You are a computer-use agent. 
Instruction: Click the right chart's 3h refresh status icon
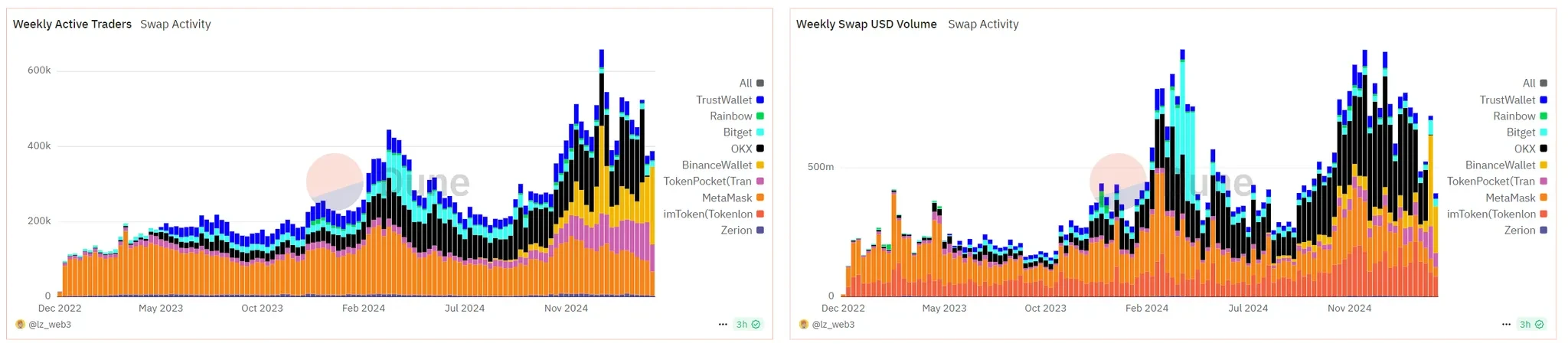pos(1531,325)
